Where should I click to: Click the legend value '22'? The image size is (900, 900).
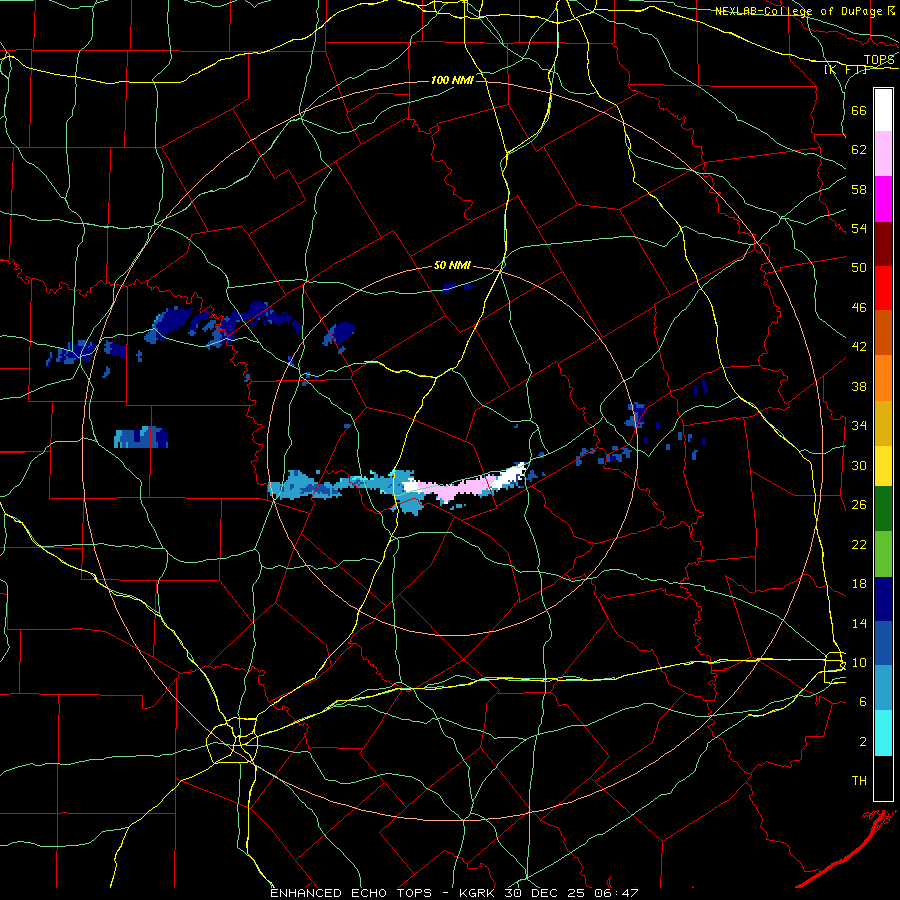(859, 544)
